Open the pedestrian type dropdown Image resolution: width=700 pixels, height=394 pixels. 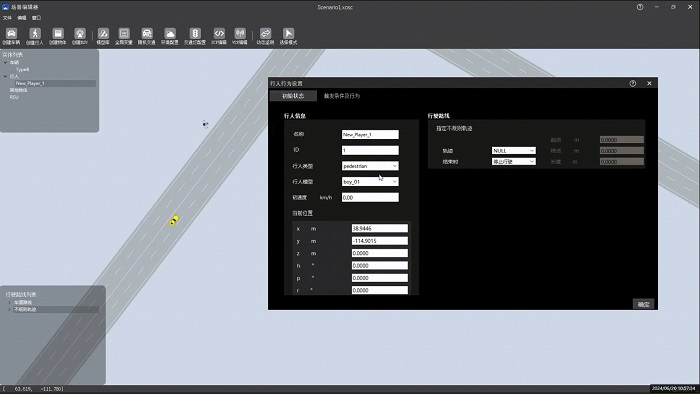pos(370,166)
